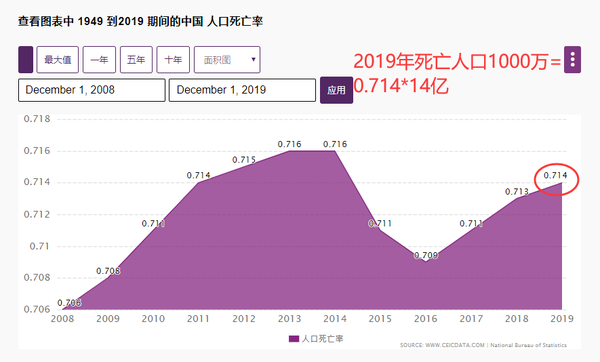Click the 2013 data label 0.716
Screen dimensions: 600x362
coord(289,144)
